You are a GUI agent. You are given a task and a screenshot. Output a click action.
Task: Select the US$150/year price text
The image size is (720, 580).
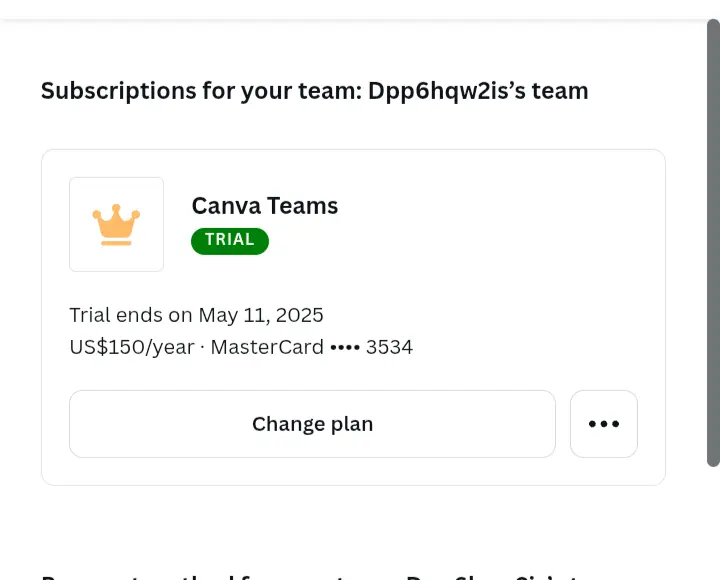pos(132,347)
